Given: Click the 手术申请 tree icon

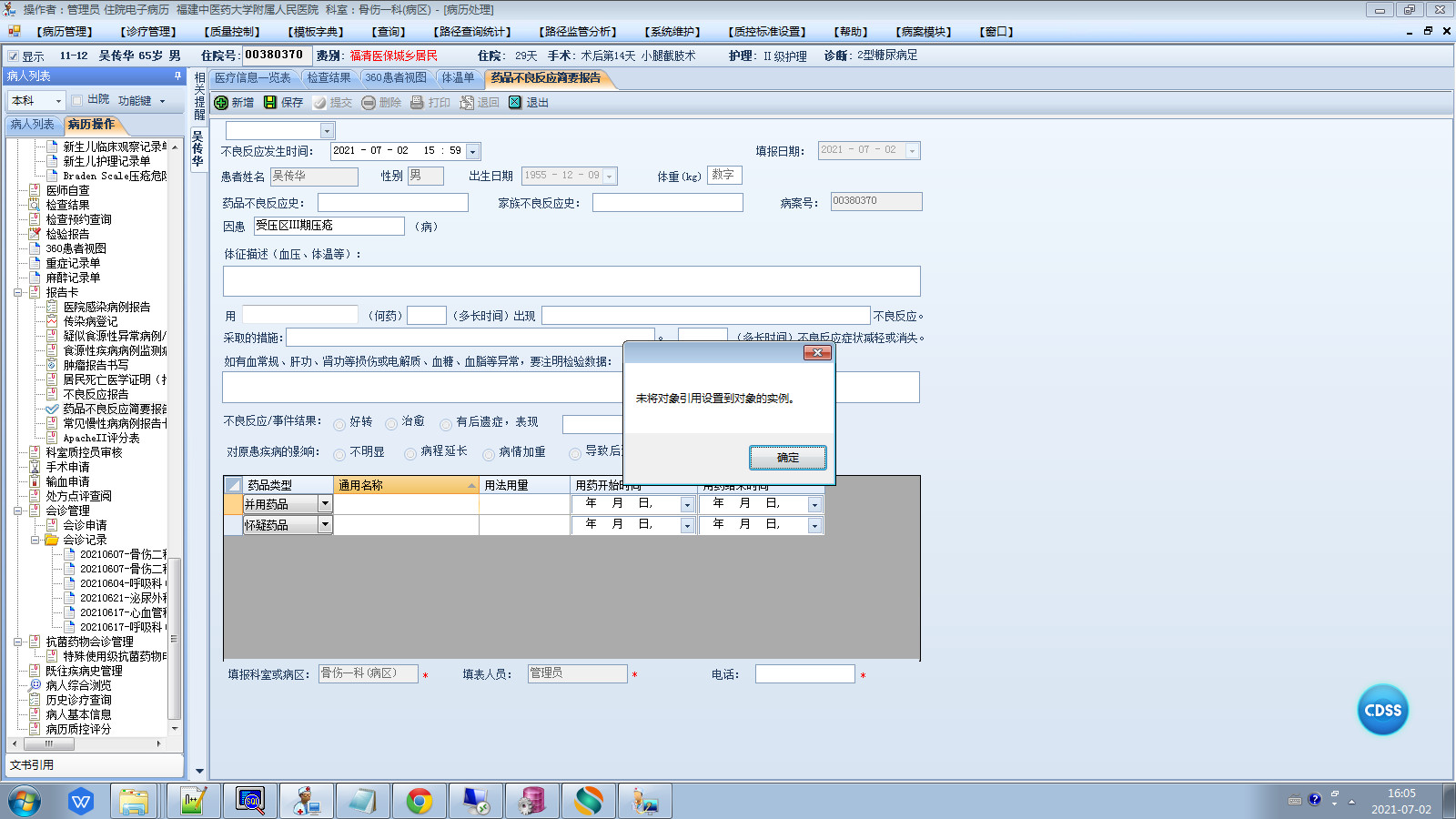Looking at the screenshot, I should pyautogui.click(x=35, y=467).
